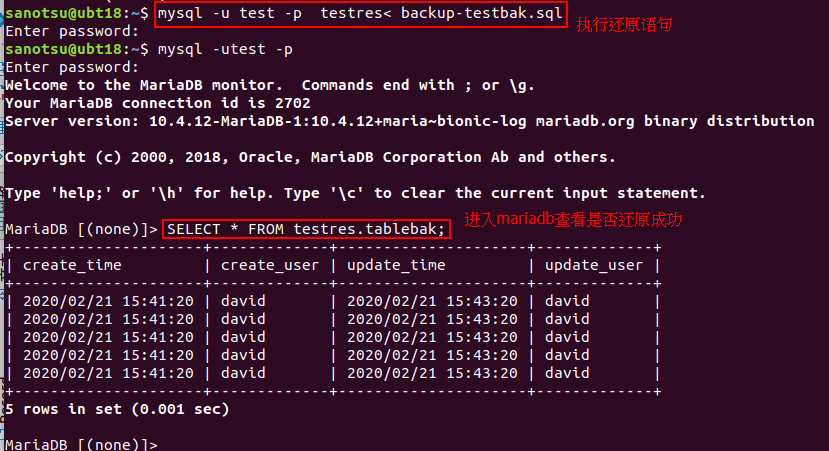Click last row's update_time value
The width and height of the screenshot is (829, 451).
pyautogui.click(x=432, y=373)
